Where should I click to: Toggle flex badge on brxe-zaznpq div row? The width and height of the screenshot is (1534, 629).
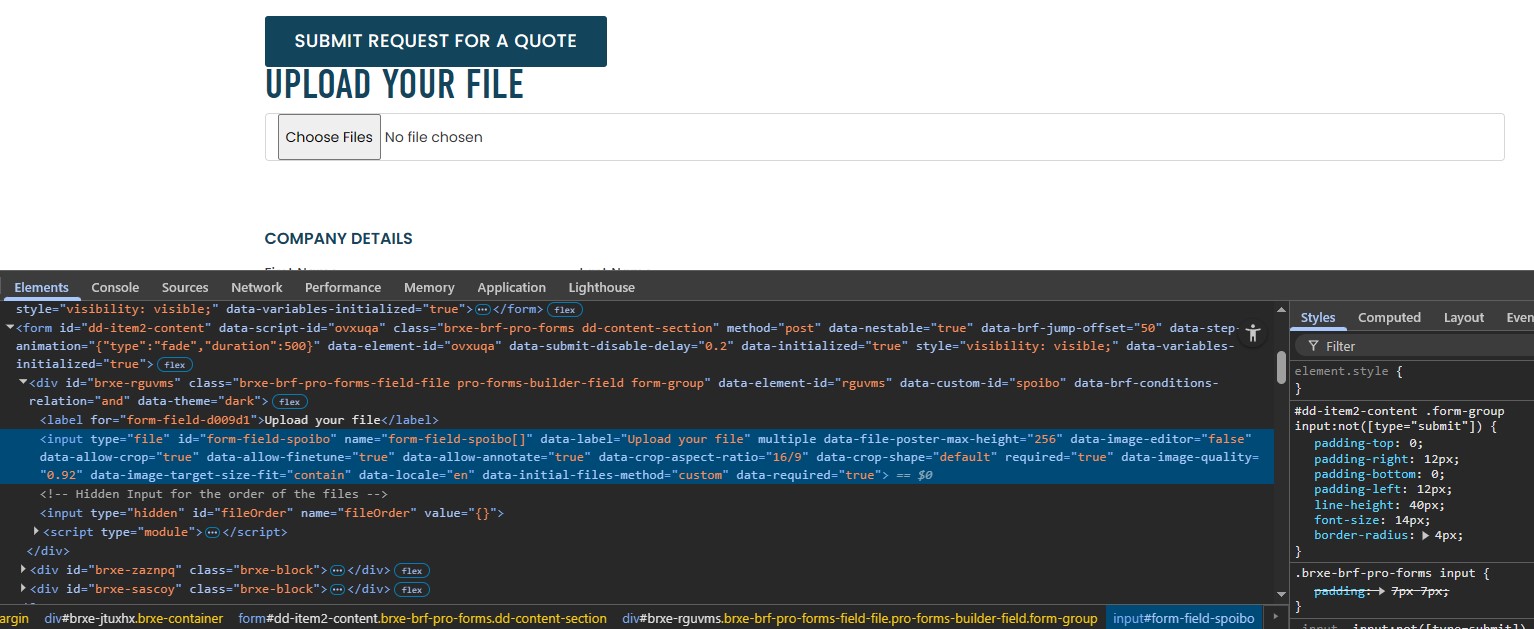[x=411, y=571]
